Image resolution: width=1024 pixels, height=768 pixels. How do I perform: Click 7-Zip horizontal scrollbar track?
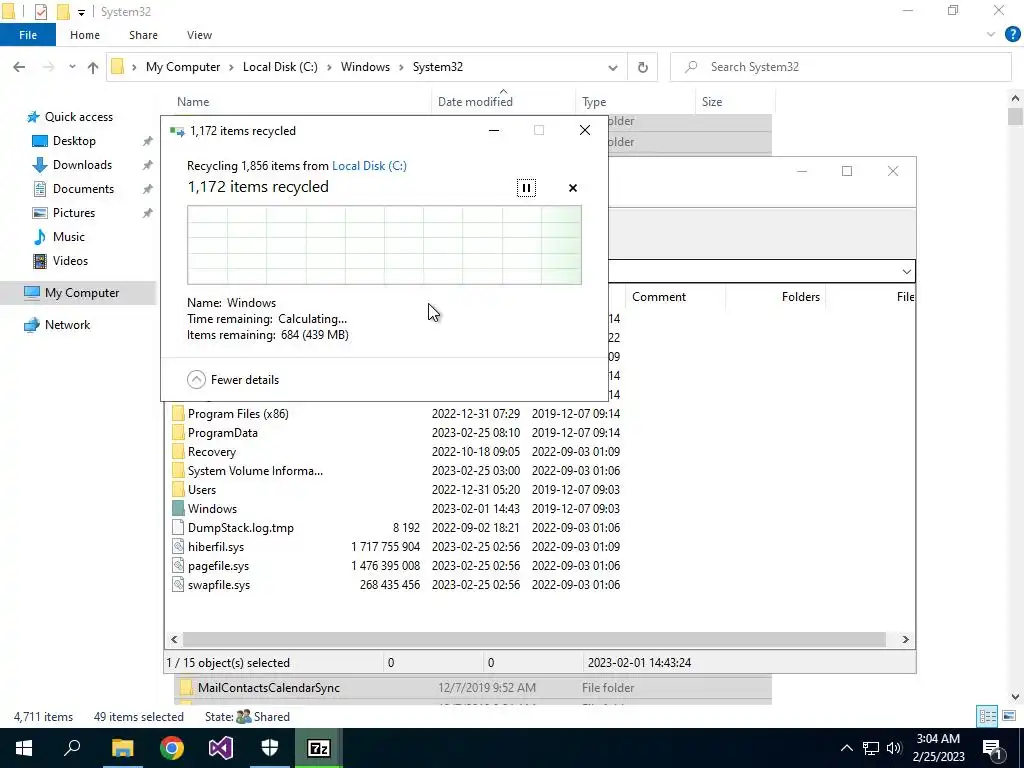[x=534, y=639]
